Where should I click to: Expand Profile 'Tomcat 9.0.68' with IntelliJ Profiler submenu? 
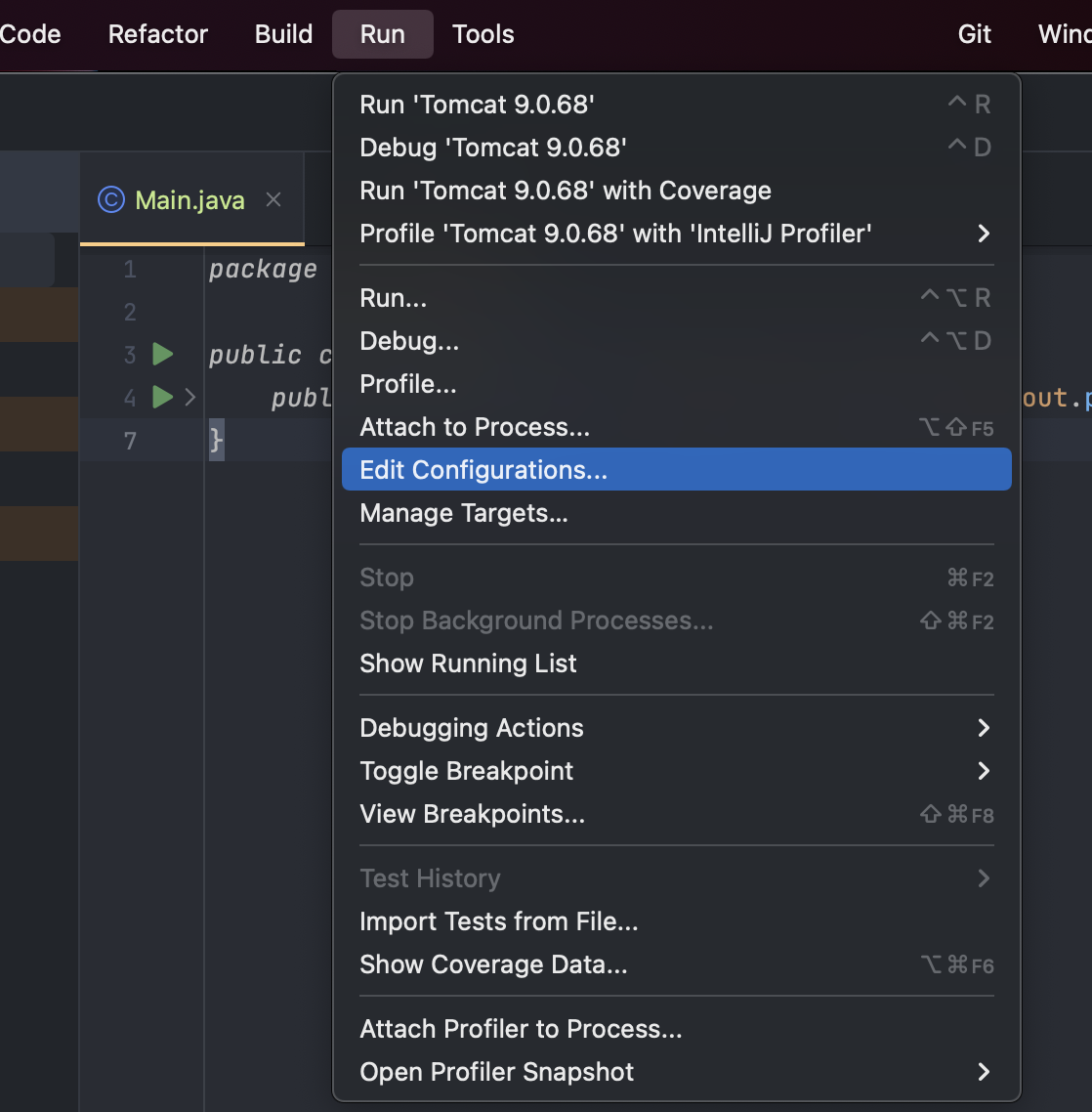[x=677, y=234]
